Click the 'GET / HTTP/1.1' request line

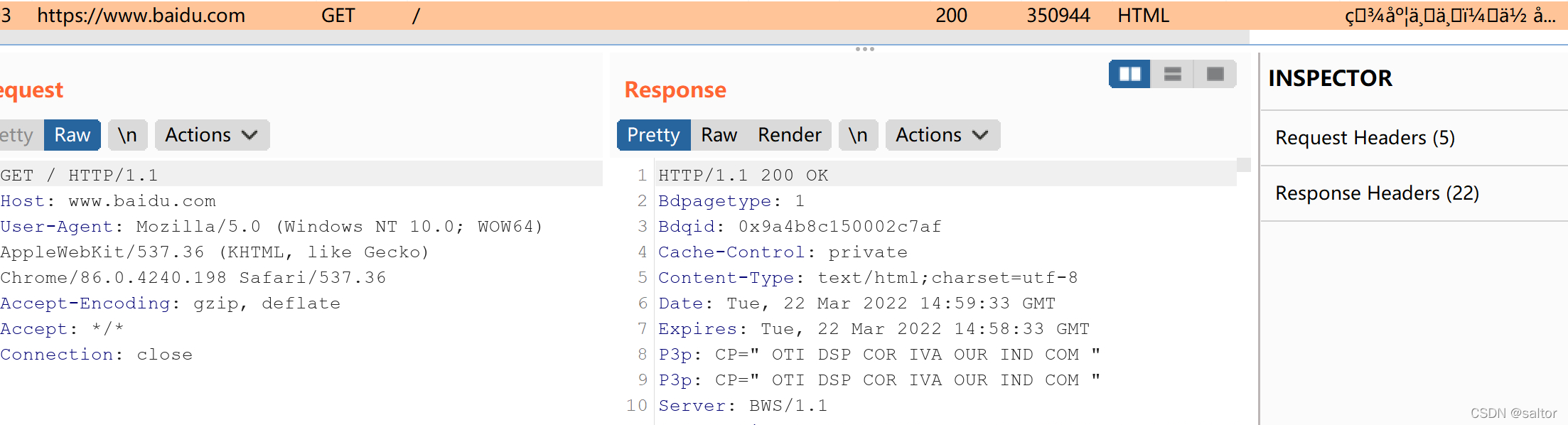(79, 175)
